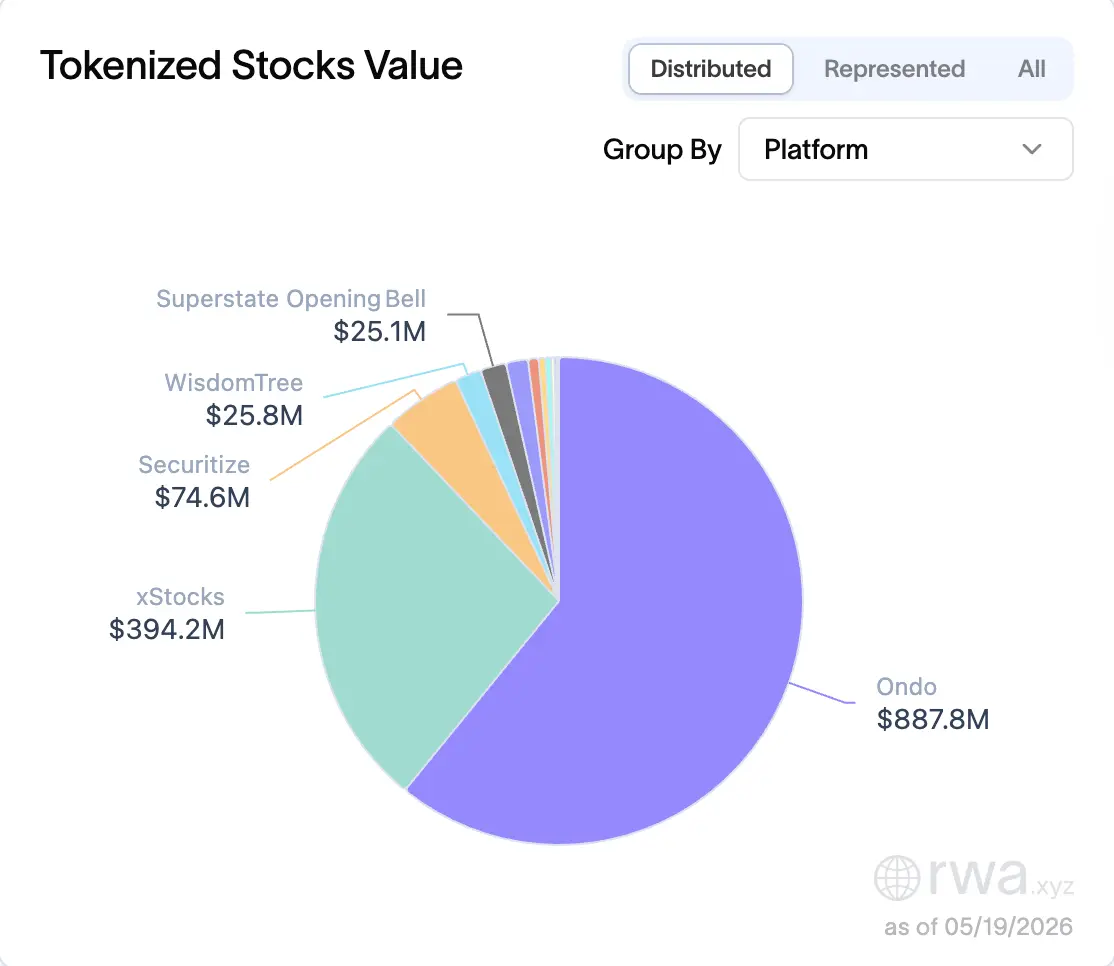The width and height of the screenshot is (1114, 966).
Task: Click the WisdomTree $25.8M label
Action: [x=234, y=399]
